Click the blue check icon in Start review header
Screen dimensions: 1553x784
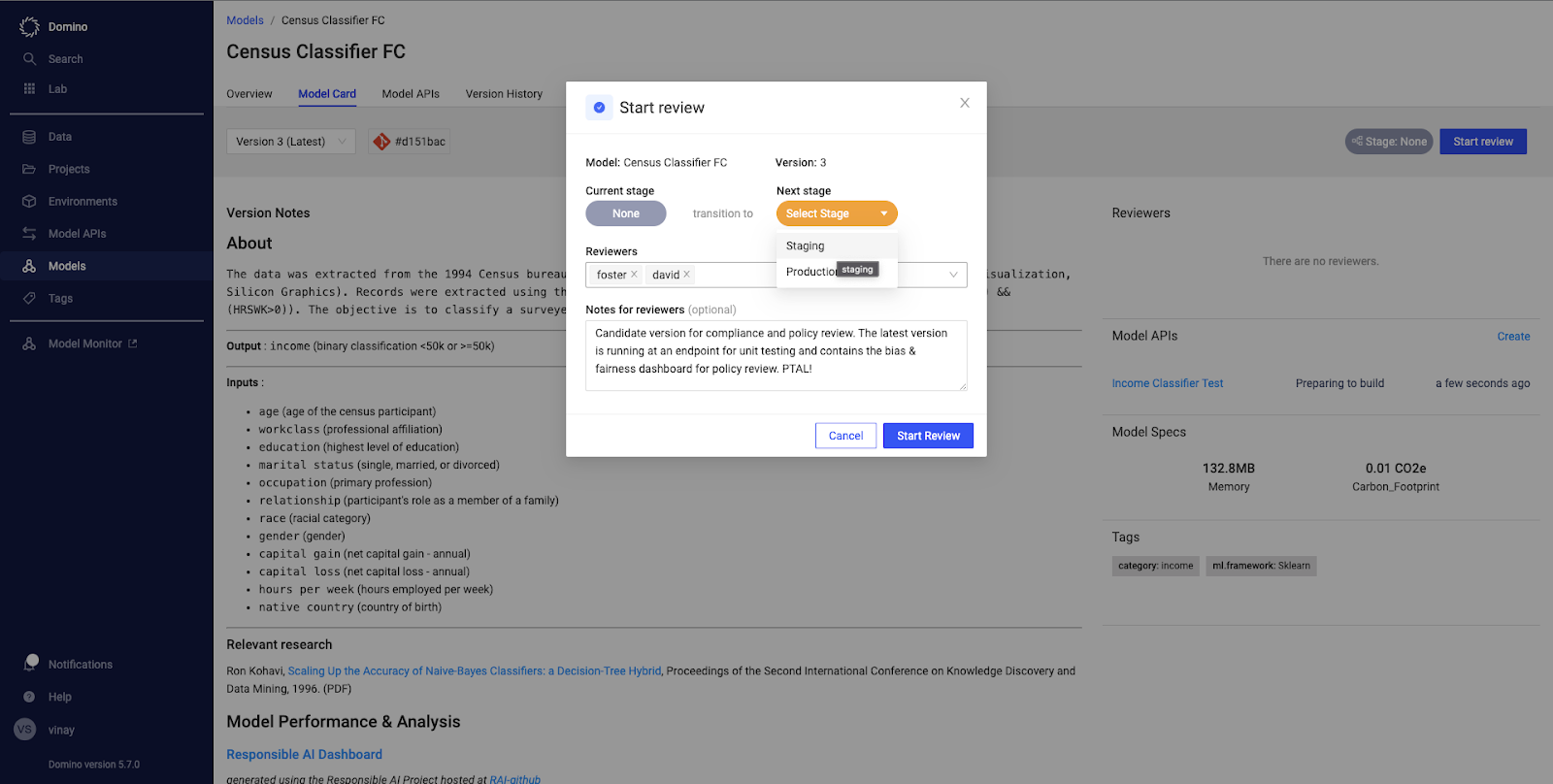tap(599, 108)
